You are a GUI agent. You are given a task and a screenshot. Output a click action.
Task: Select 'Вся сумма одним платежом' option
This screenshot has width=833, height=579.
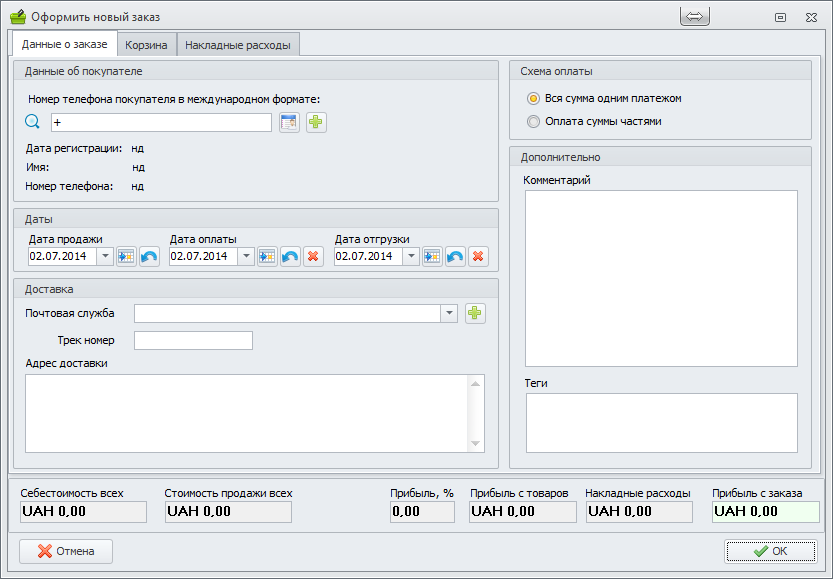coord(533,99)
